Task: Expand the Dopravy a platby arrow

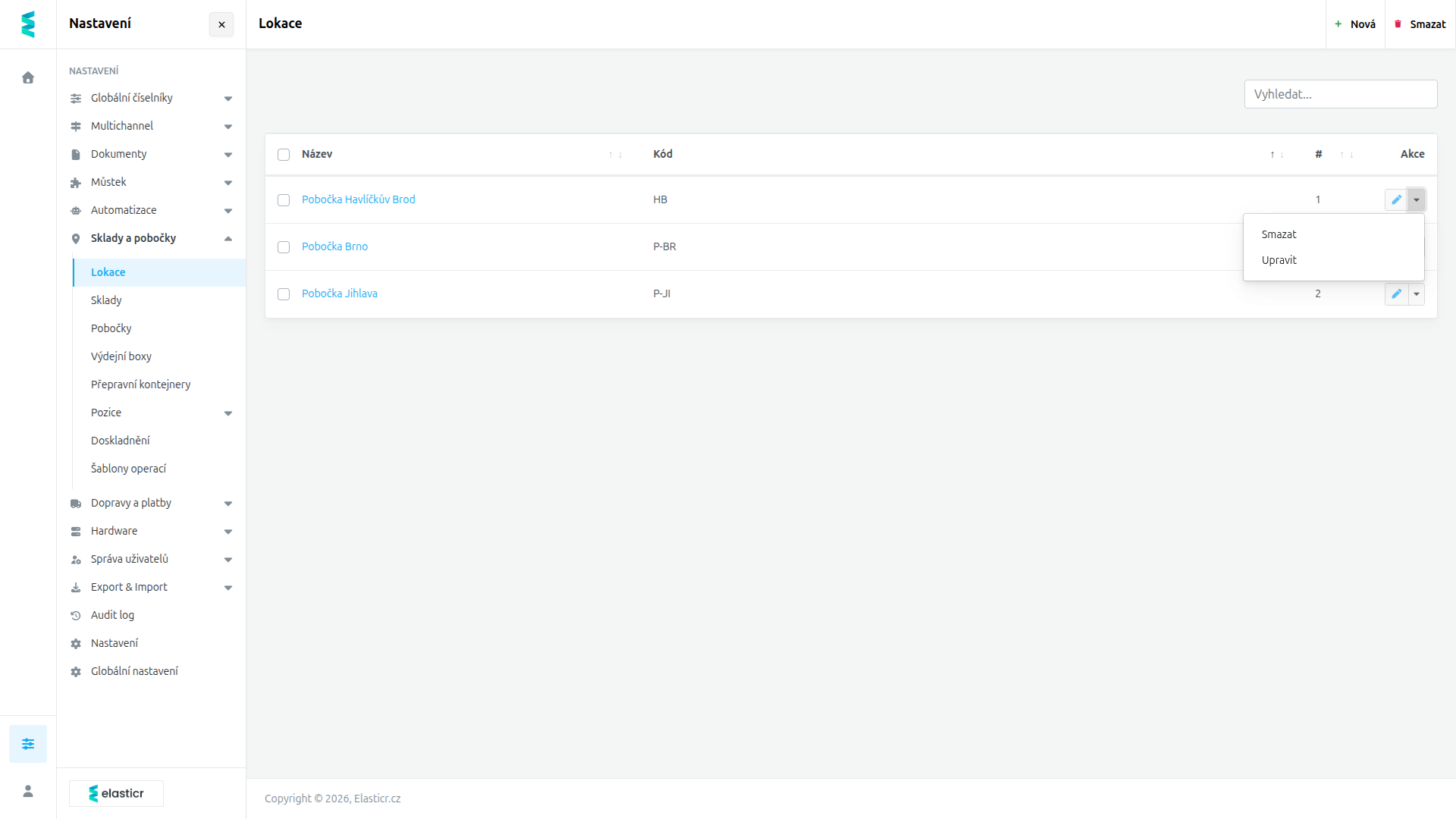Action: coord(228,504)
